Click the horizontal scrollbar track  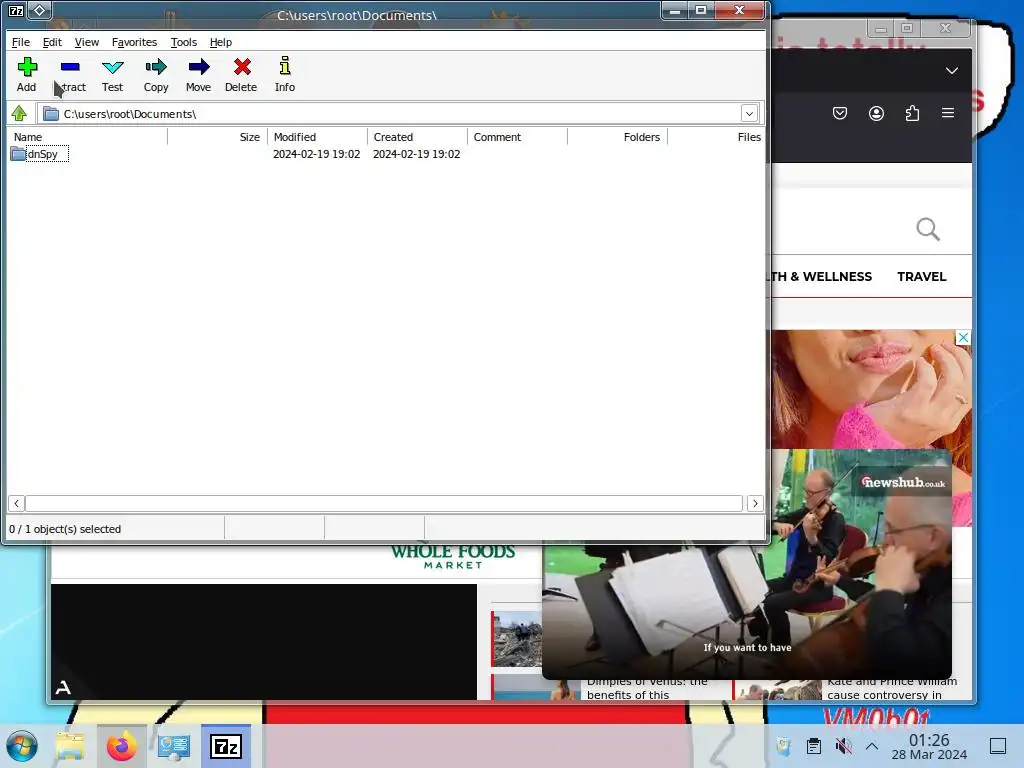[384, 504]
